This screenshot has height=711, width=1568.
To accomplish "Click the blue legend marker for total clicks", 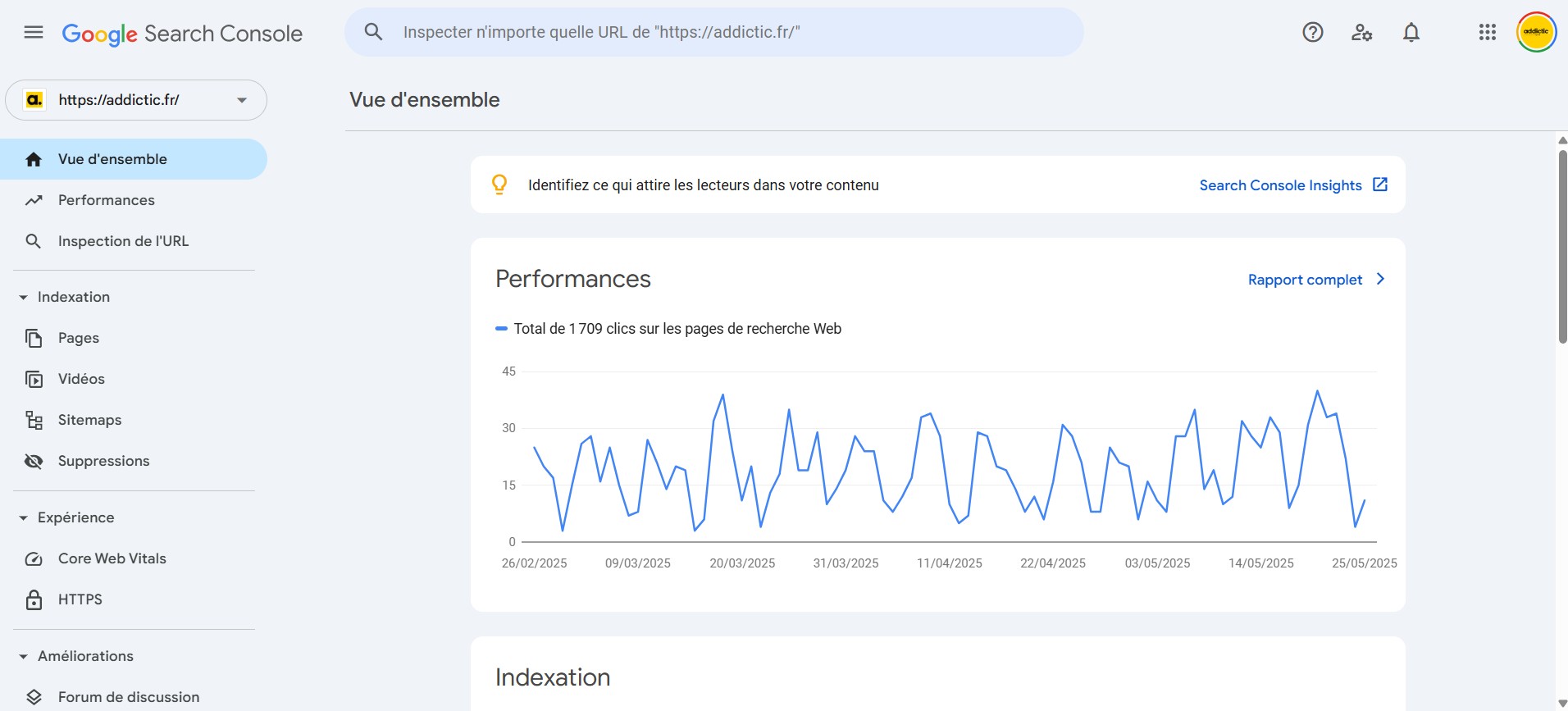I will coord(501,329).
